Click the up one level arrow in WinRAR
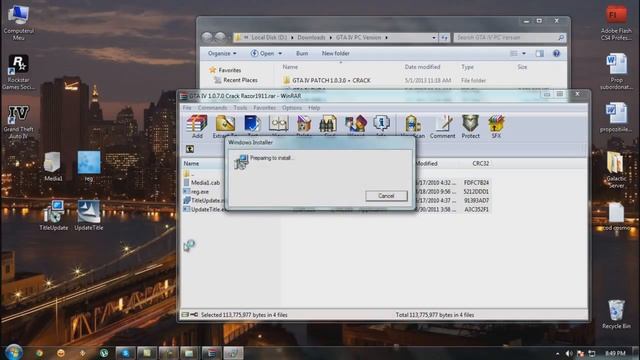Image resolution: width=640 pixels, height=360 pixels. (190, 149)
